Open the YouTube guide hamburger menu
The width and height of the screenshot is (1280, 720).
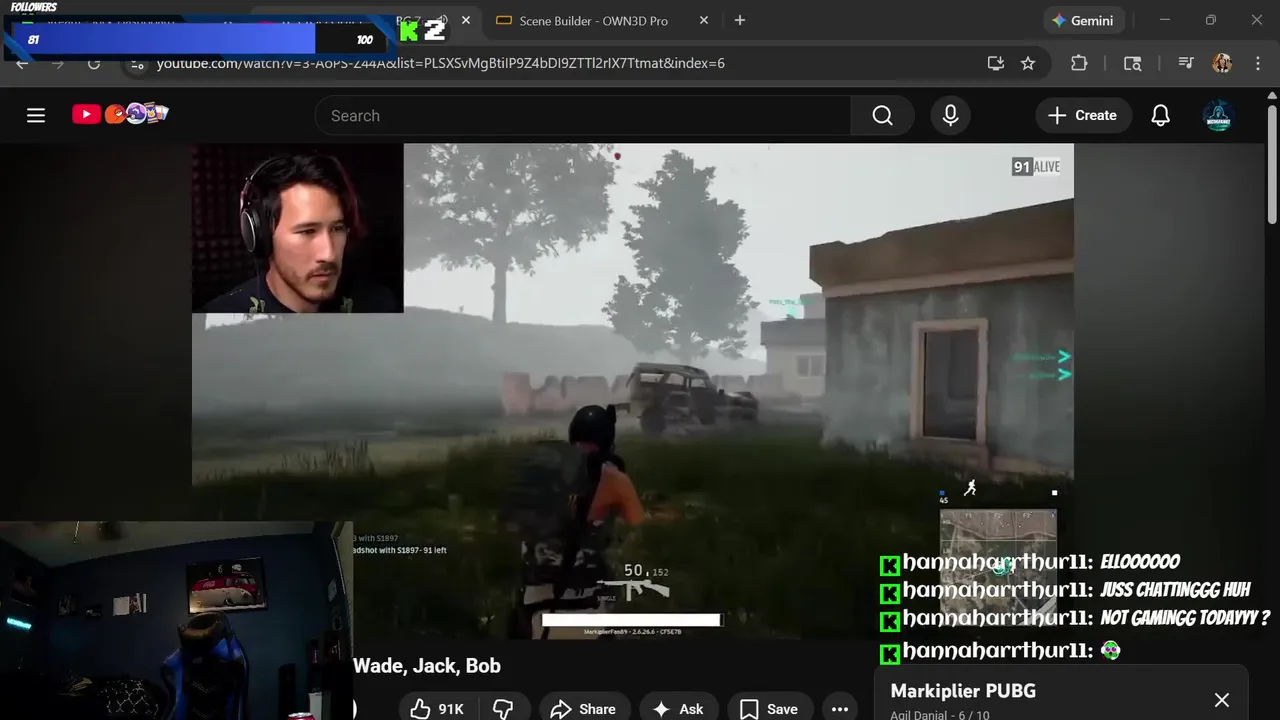[36, 115]
